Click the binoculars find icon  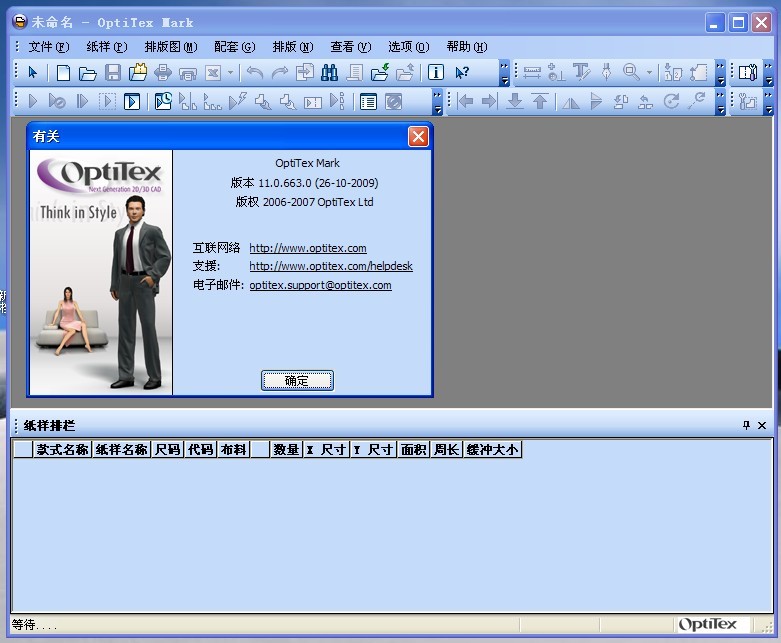click(x=329, y=73)
